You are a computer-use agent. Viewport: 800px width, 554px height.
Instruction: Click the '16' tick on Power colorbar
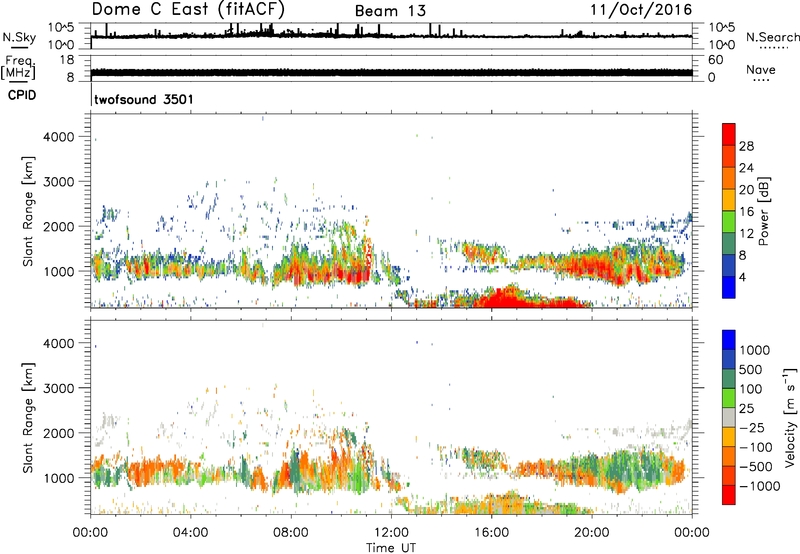[746, 212]
